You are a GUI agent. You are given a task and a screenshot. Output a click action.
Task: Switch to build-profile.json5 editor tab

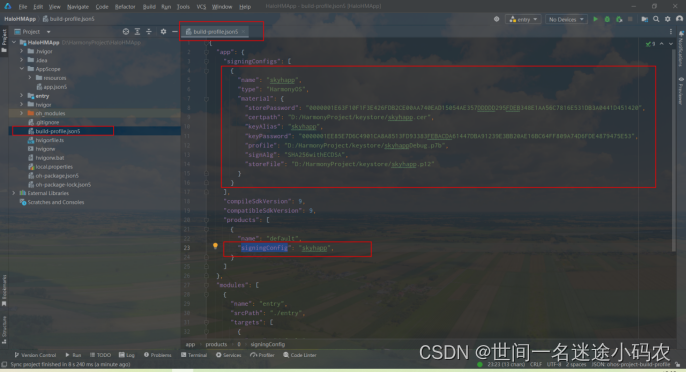pos(215,32)
